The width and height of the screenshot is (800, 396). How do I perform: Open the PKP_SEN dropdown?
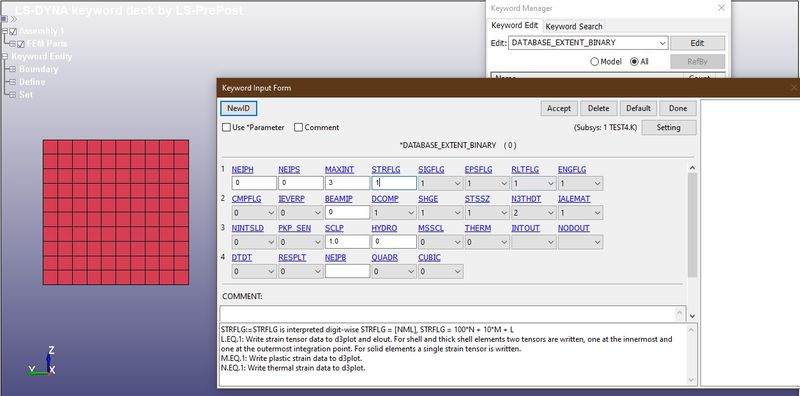tap(300, 242)
